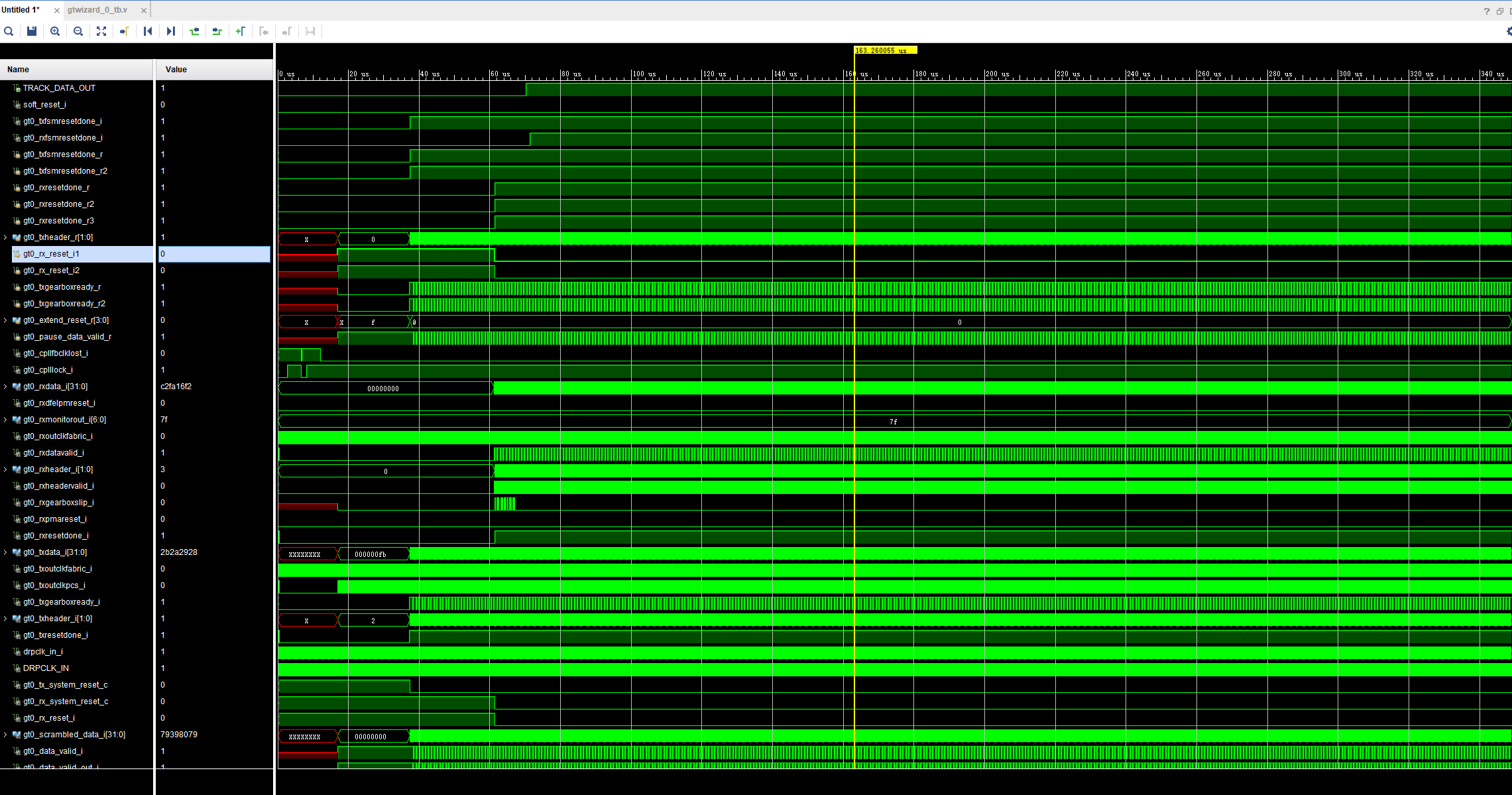Select the TRACK_DATA_OUT signal row
The height and width of the screenshot is (795, 1512).
coord(59,88)
